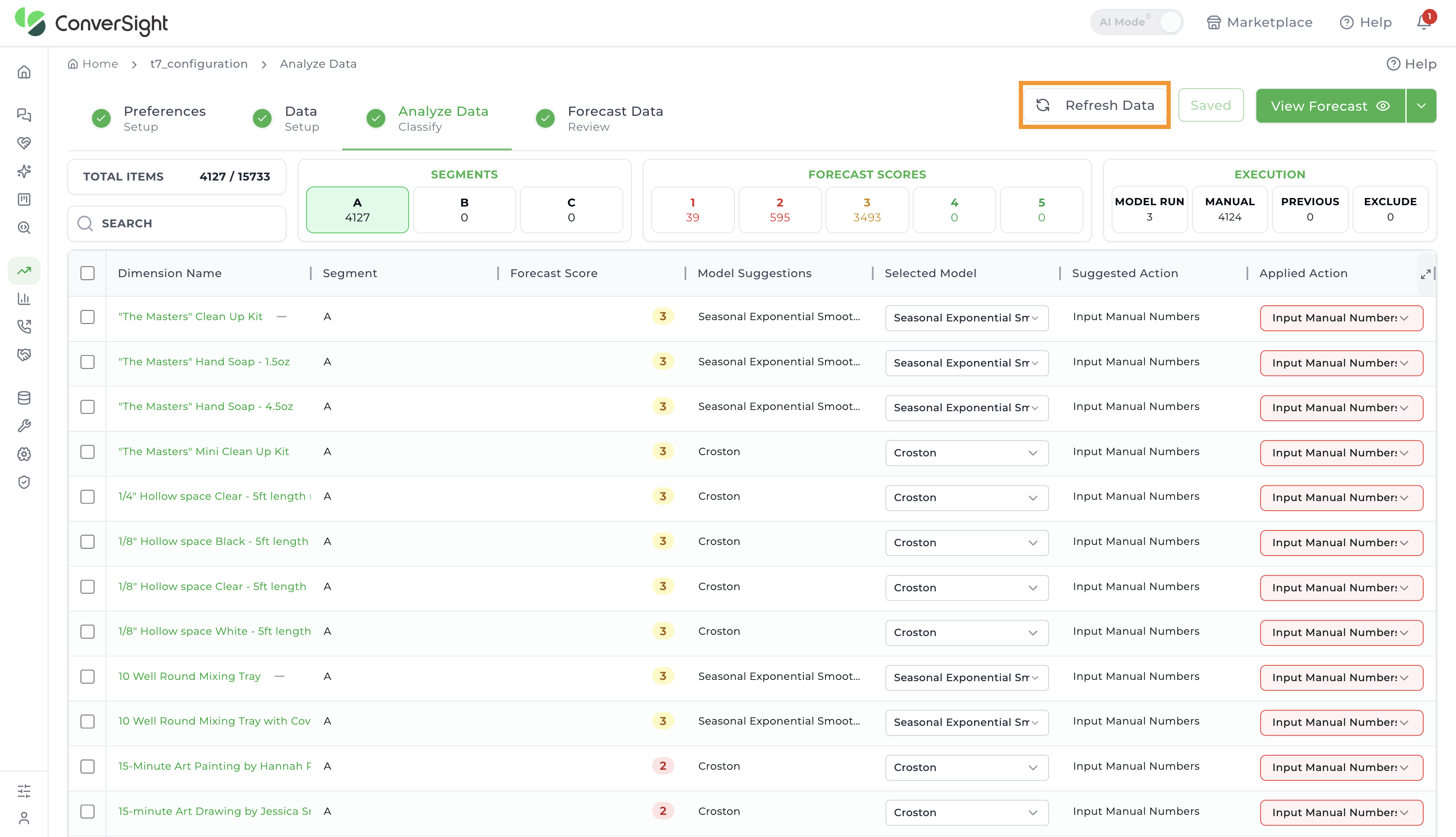Filter by MANUAL execution tile
This screenshot has width=1456, height=837.
point(1230,209)
